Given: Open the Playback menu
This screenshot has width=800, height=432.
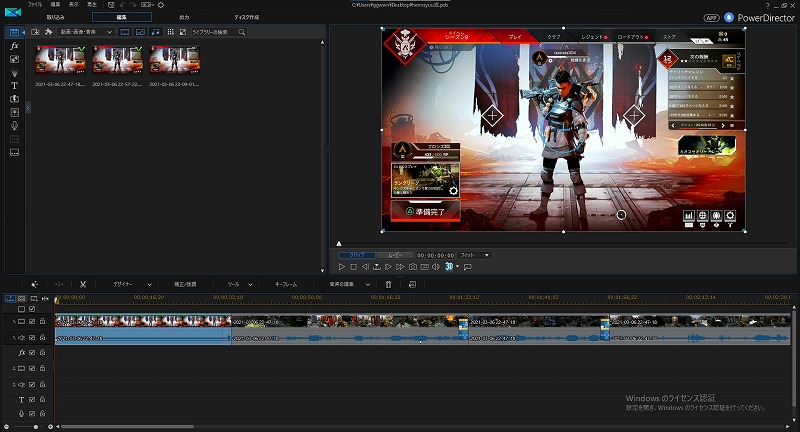Looking at the screenshot, I should pos(92,5).
